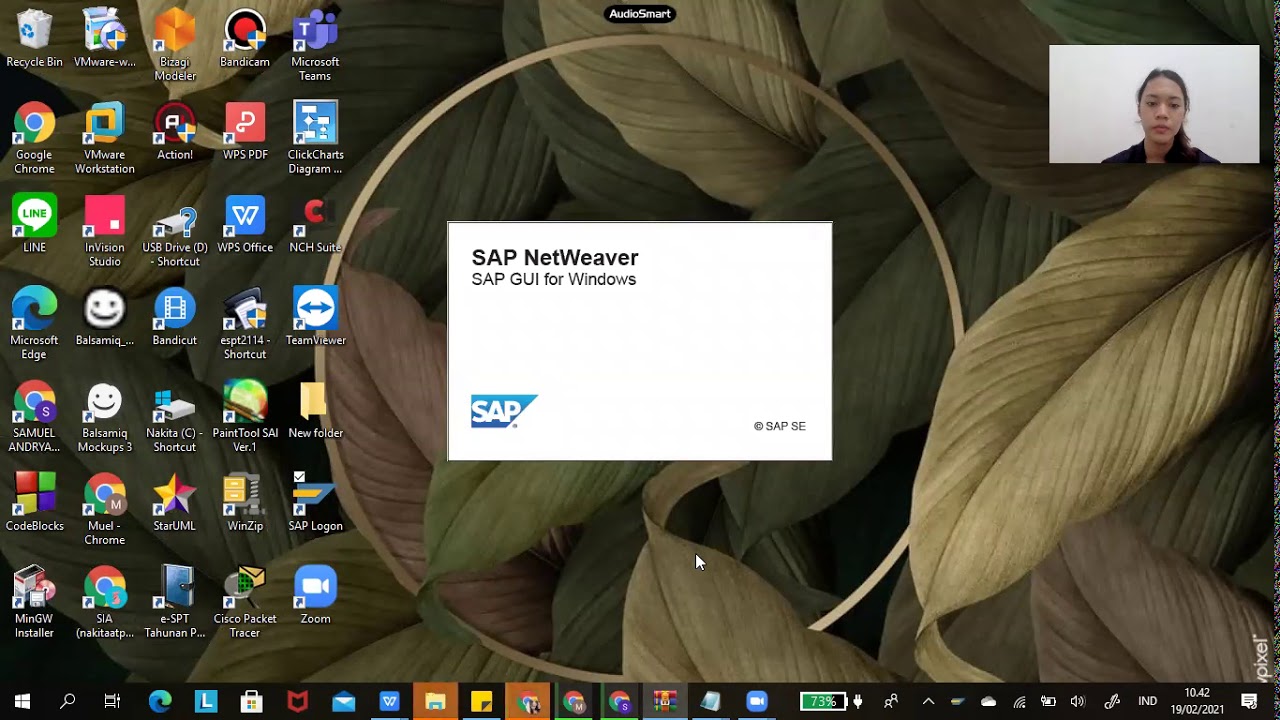This screenshot has width=1280, height=720.
Task: Launch Balsamiq Mockups 3 desktop icon
Action: [x=104, y=417]
